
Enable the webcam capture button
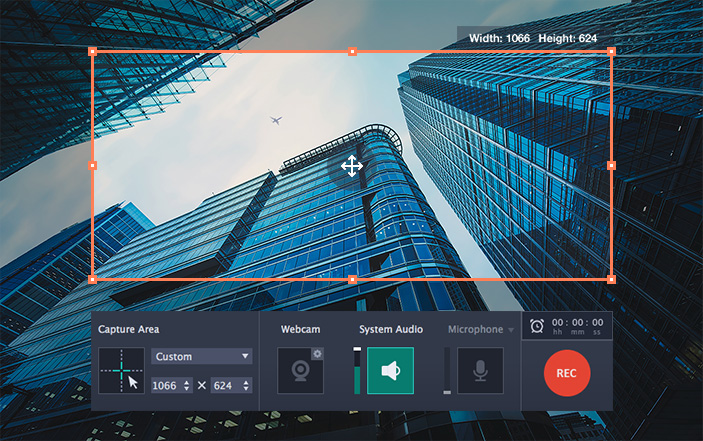point(300,371)
